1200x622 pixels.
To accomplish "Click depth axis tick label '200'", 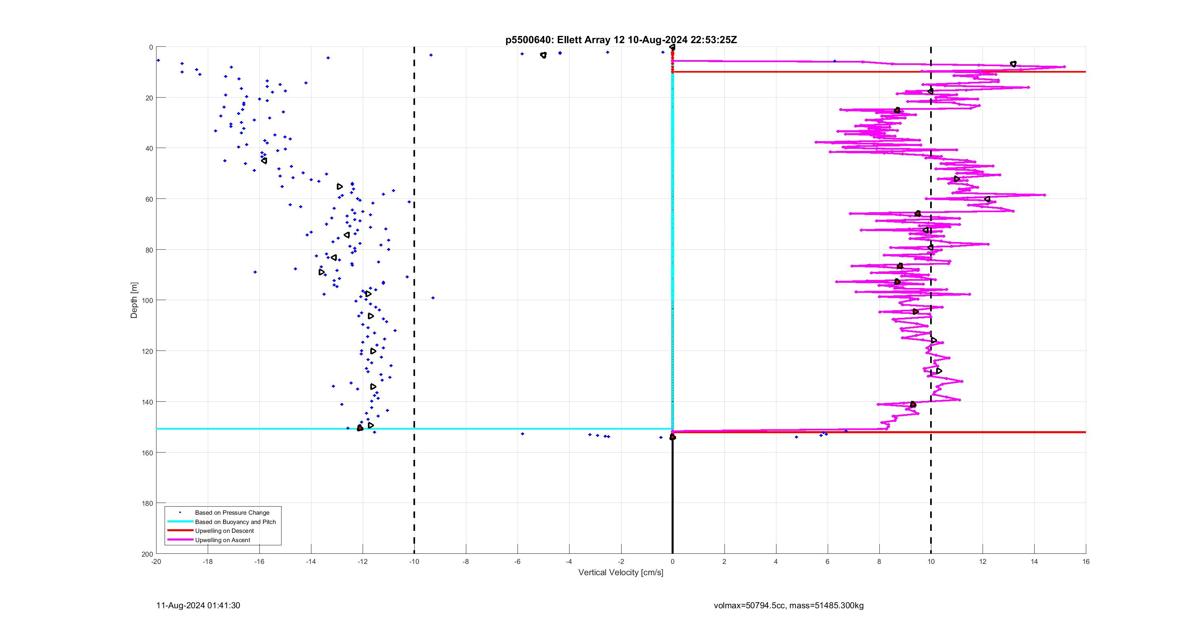I will coord(146,553).
